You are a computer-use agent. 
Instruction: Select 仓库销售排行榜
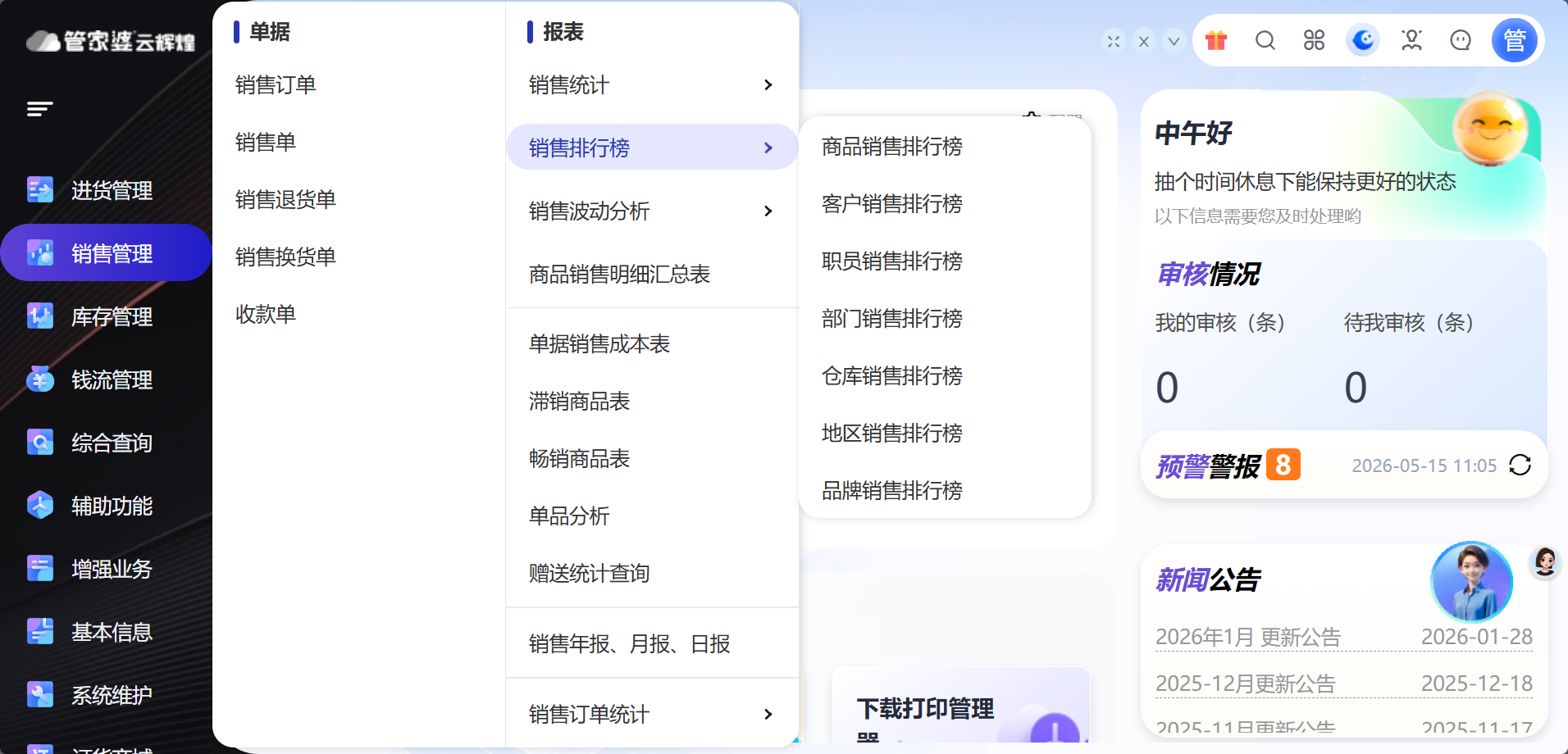(x=892, y=376)
